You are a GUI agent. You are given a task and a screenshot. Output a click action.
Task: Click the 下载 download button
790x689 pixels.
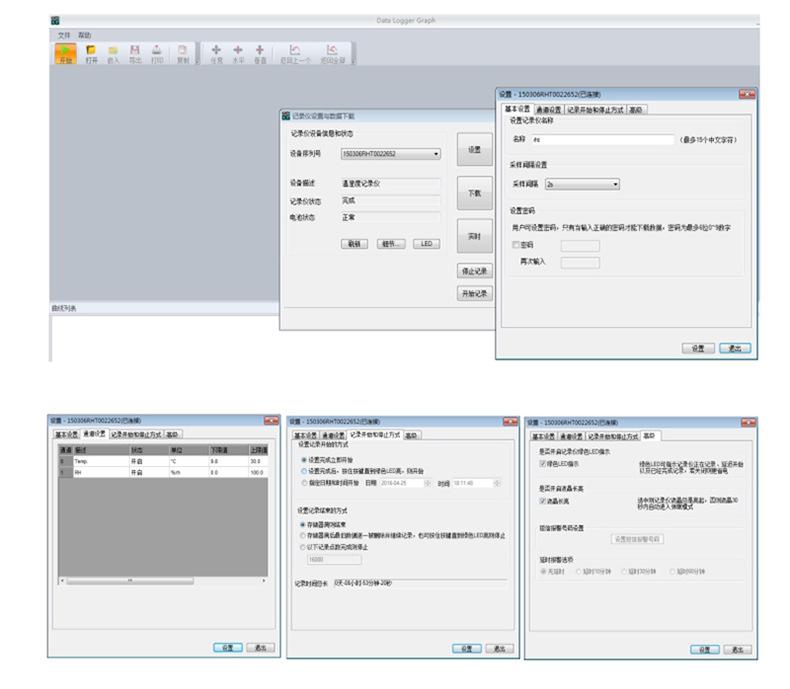click(x=474, y=193)
